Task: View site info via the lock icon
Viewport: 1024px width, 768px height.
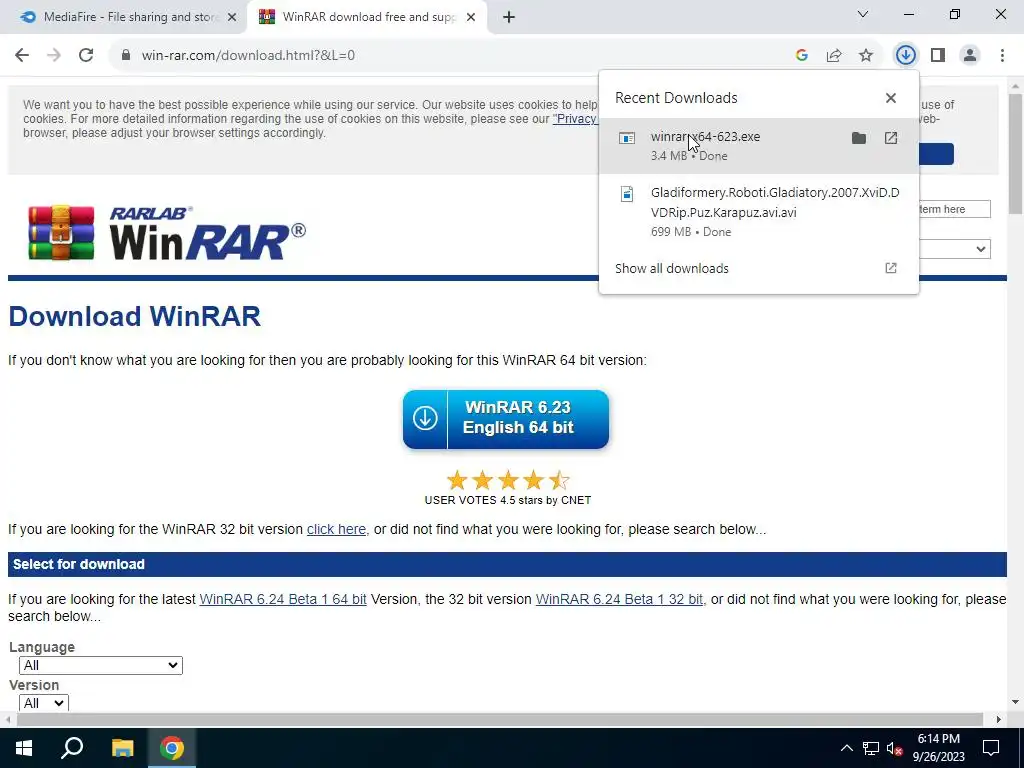Action: pyautogui.click(x=126, y=56)
